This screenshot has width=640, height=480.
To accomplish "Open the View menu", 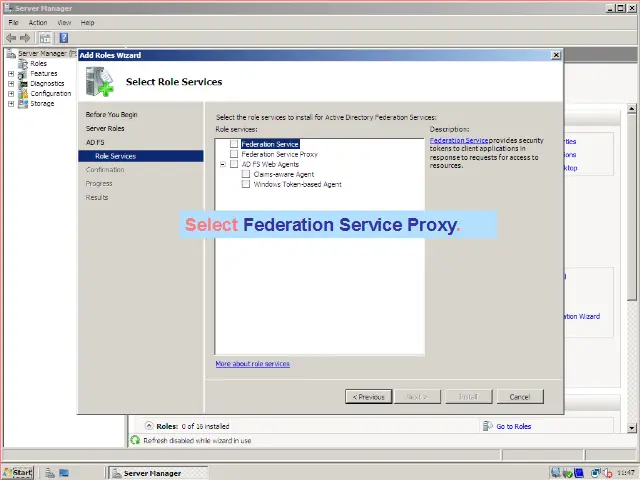I will 64,22.
